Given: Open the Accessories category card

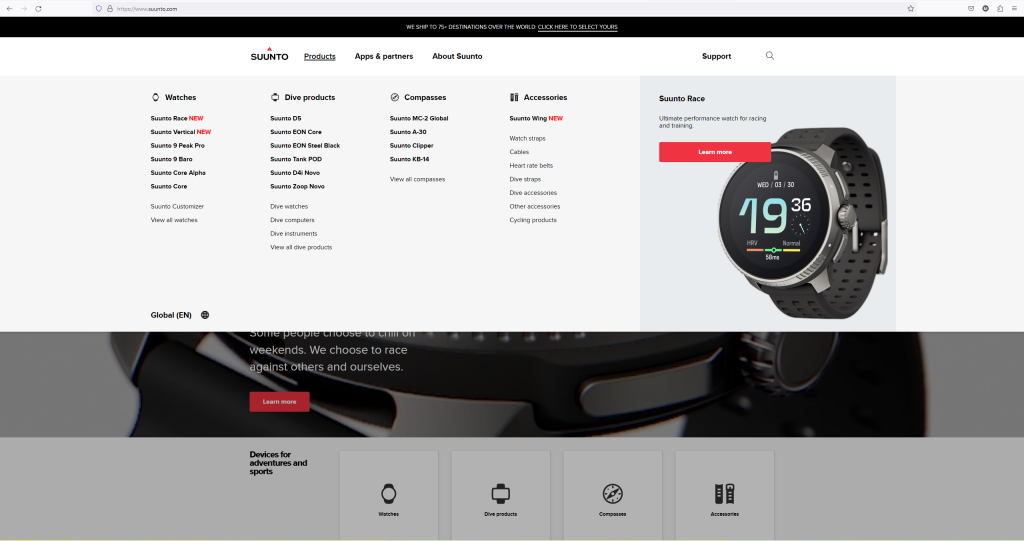Looking at the screenshot, I should pos(725,495).
